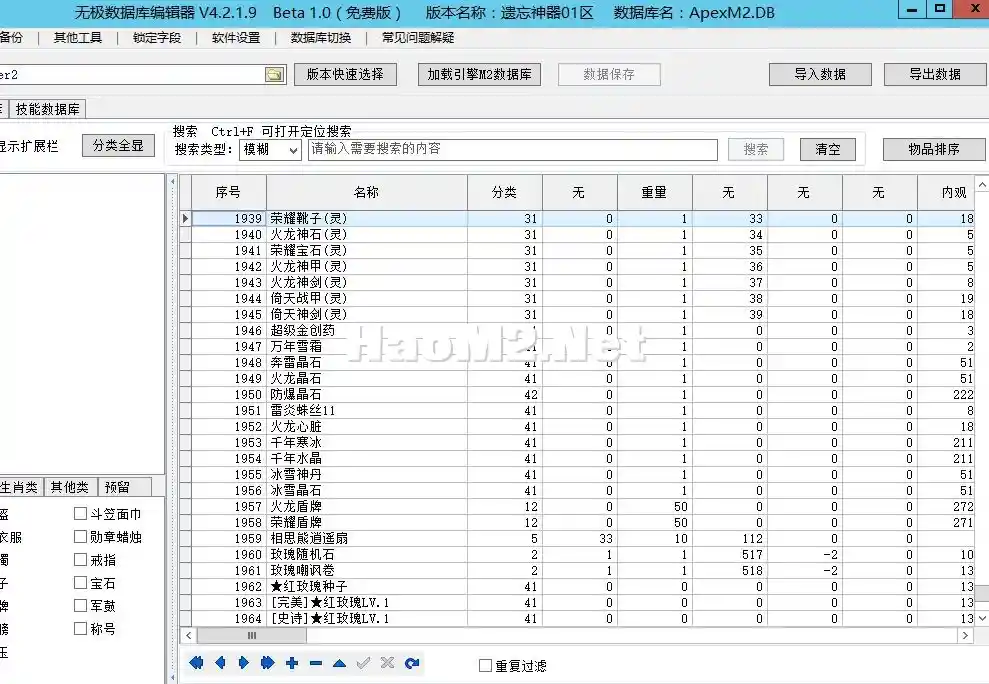989x684 pixels.
Task: Click the 清空 button
Action: (x=828, y=150)
